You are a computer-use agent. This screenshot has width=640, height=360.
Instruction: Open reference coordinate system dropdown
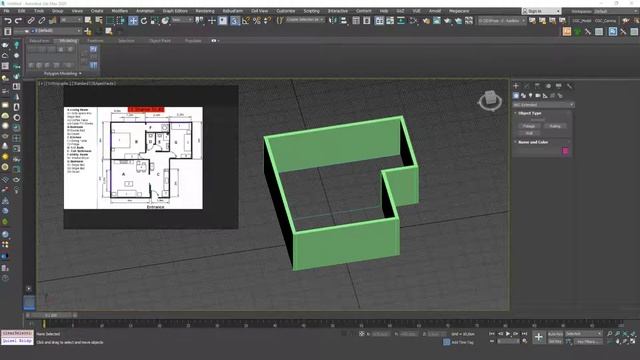(x=182, y=20)
